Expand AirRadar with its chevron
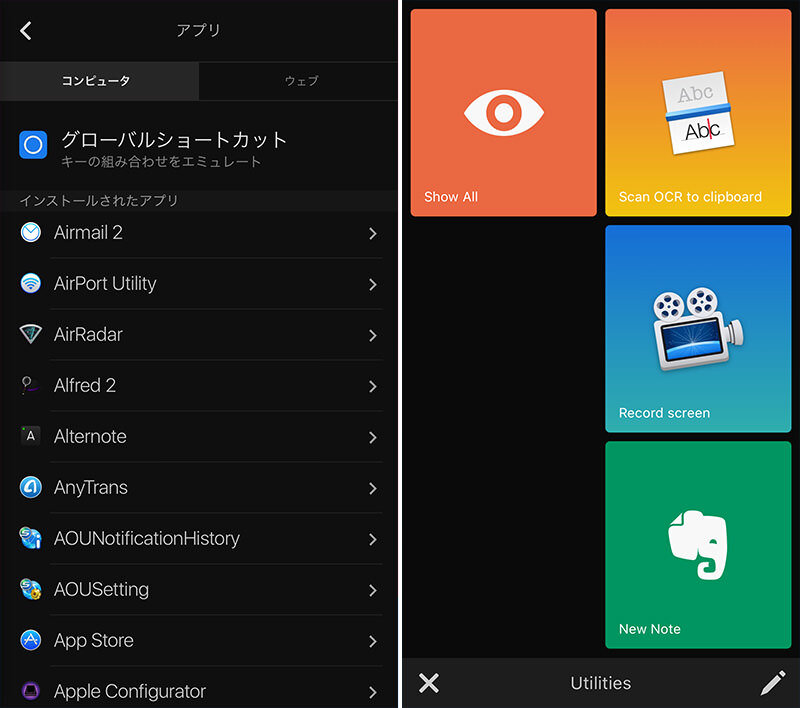This screenshot has width=800, height=708. click(373, 336)
